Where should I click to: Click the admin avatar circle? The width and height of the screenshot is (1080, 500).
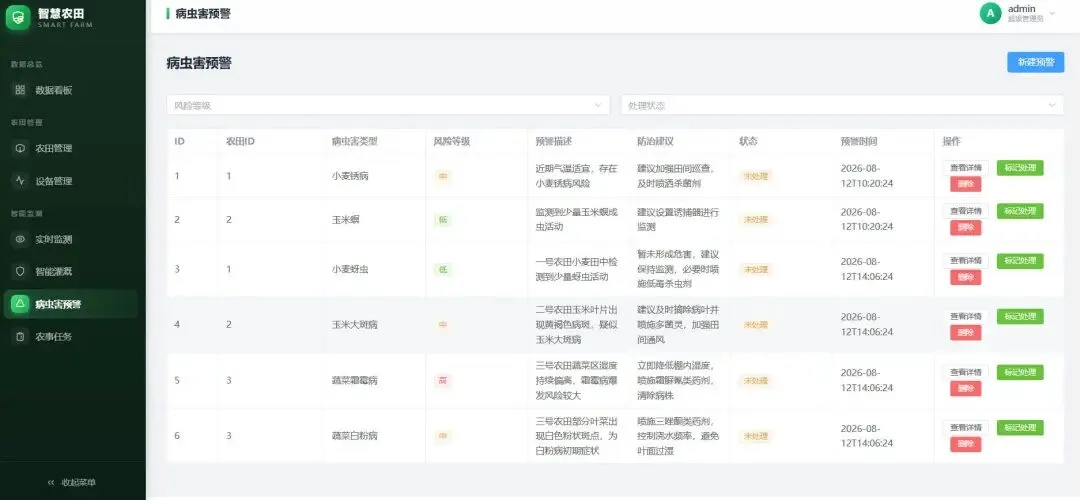coord(990,13)
